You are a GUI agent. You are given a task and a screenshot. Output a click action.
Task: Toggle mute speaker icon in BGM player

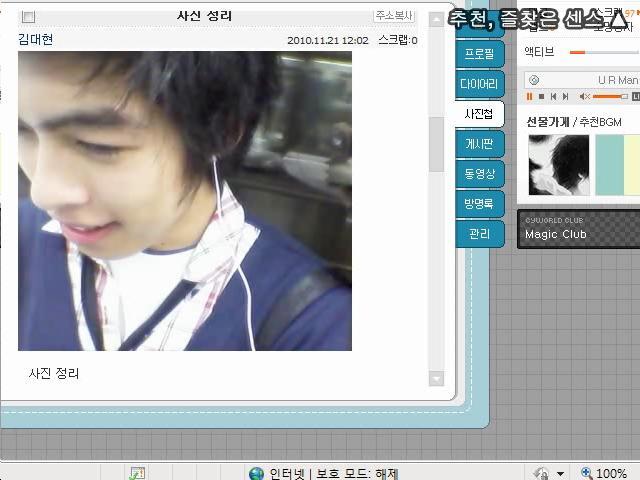point(584,97)
